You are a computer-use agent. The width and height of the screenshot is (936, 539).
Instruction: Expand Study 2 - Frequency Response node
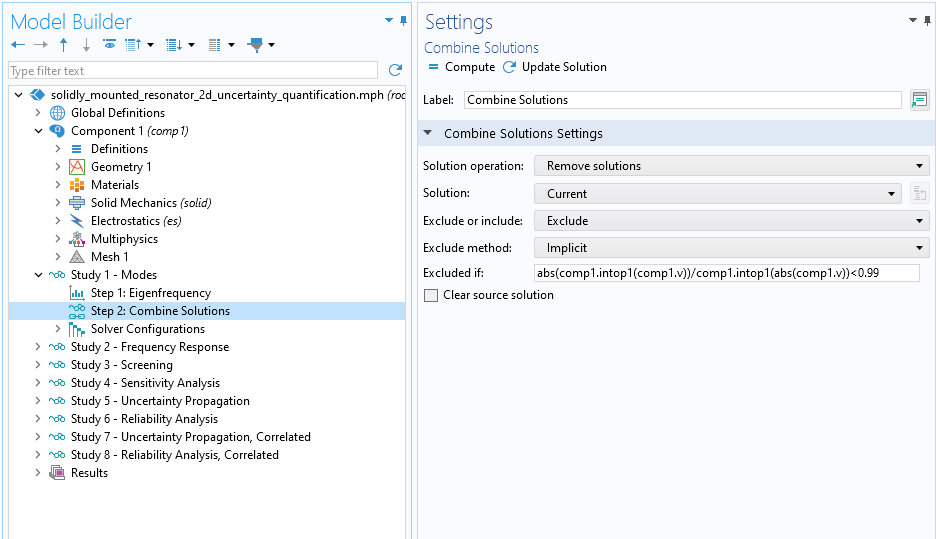coord(38,347)
